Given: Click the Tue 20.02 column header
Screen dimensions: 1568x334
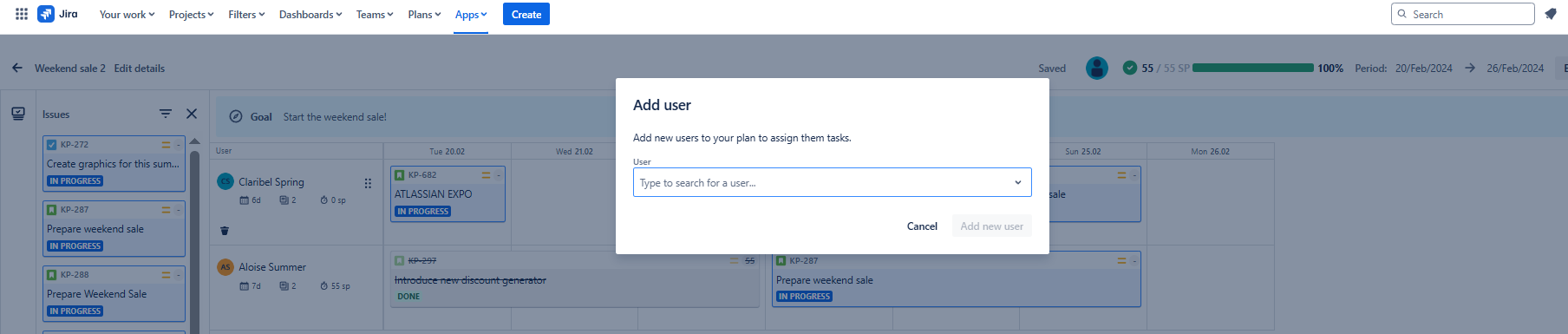Looking at the screenshot, I should pyautogui.click(x=448, y=152).
